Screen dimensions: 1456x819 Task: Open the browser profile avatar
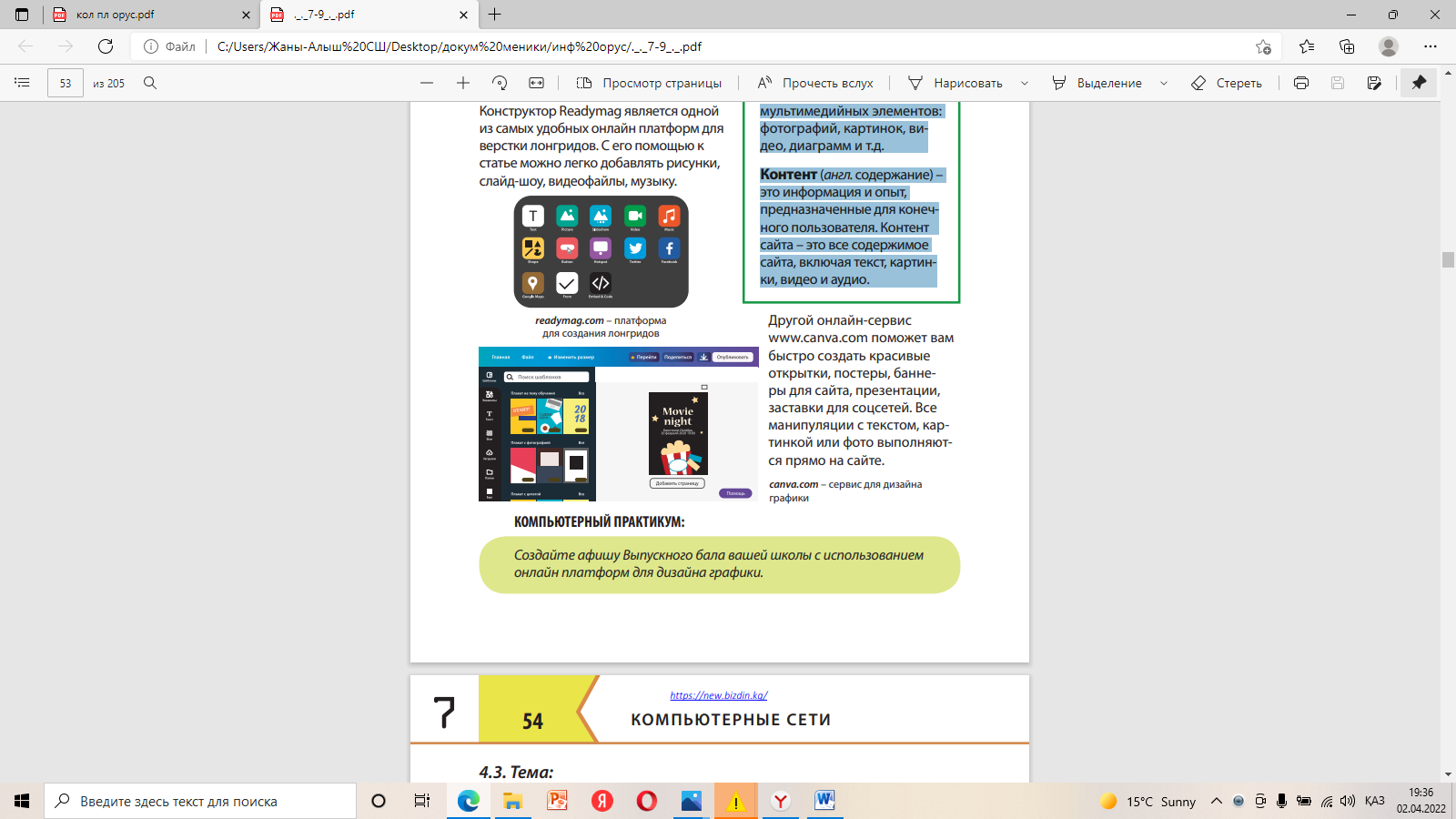[1389, 46]
